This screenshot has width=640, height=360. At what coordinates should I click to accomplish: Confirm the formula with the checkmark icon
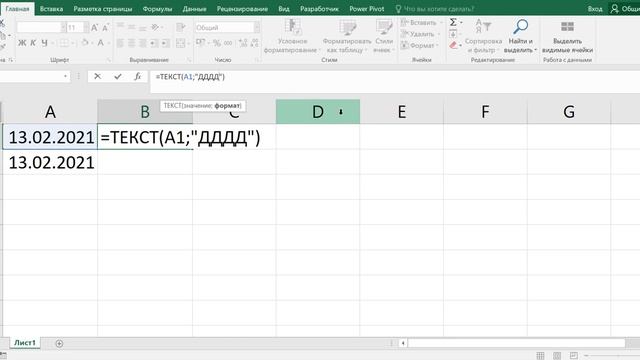click(118, 76)
